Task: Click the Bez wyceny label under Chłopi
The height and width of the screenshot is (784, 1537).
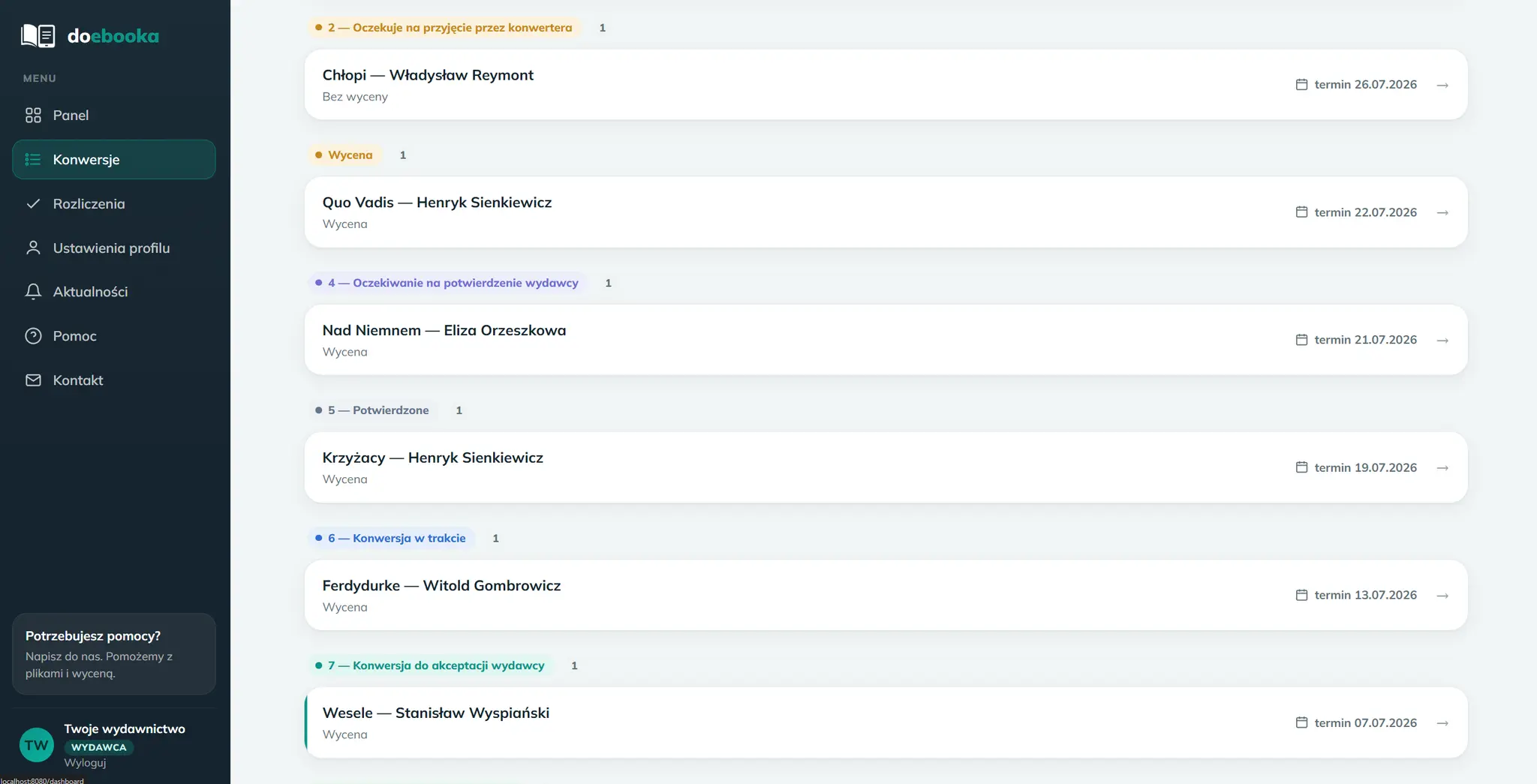Action: point(355,97)
